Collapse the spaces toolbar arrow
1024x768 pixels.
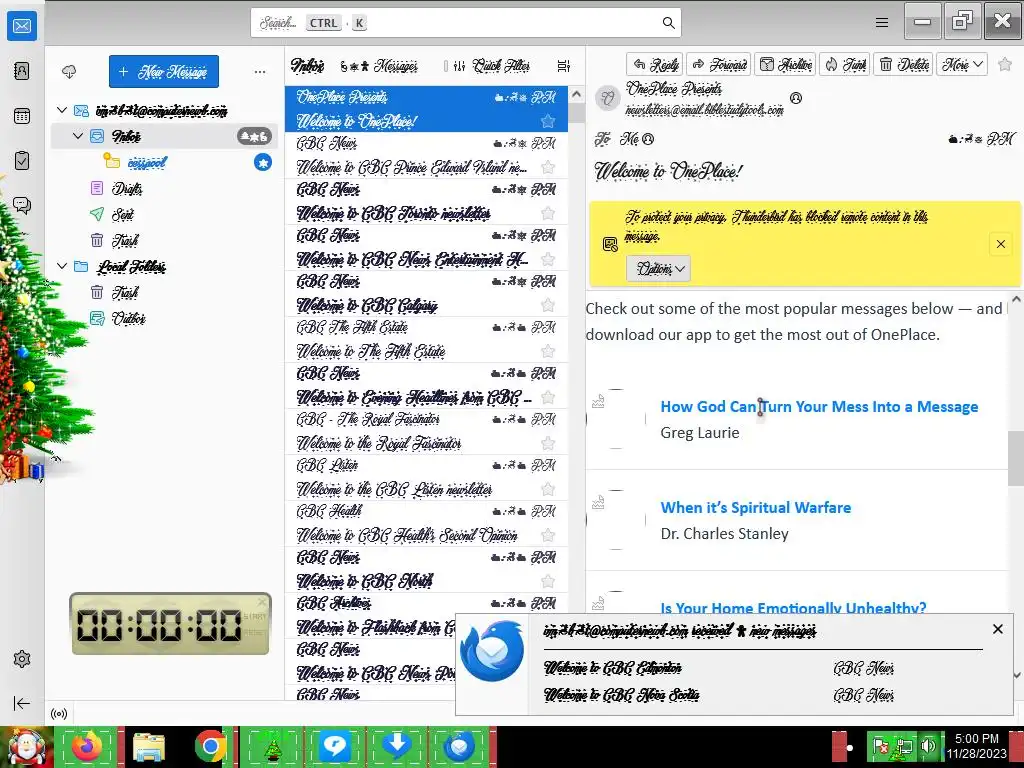22,703
